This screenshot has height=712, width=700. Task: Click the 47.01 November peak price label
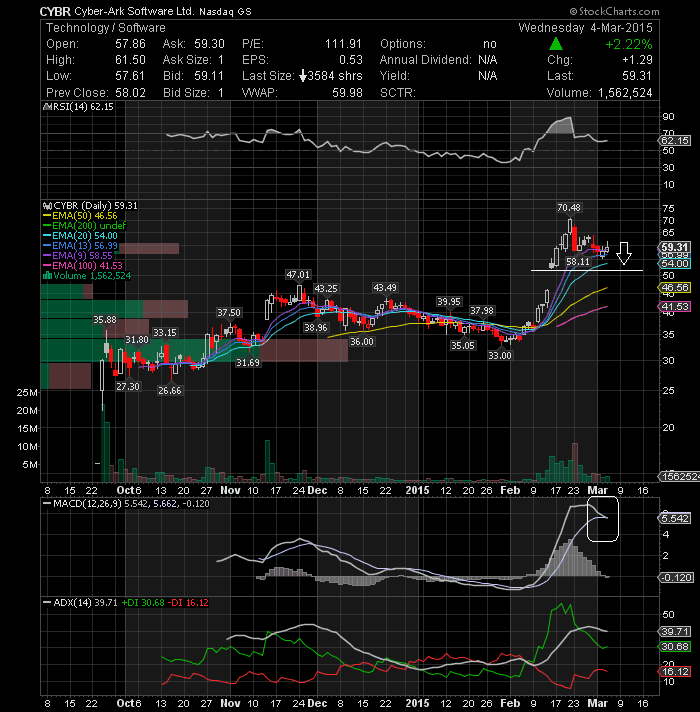pos(298,275)
